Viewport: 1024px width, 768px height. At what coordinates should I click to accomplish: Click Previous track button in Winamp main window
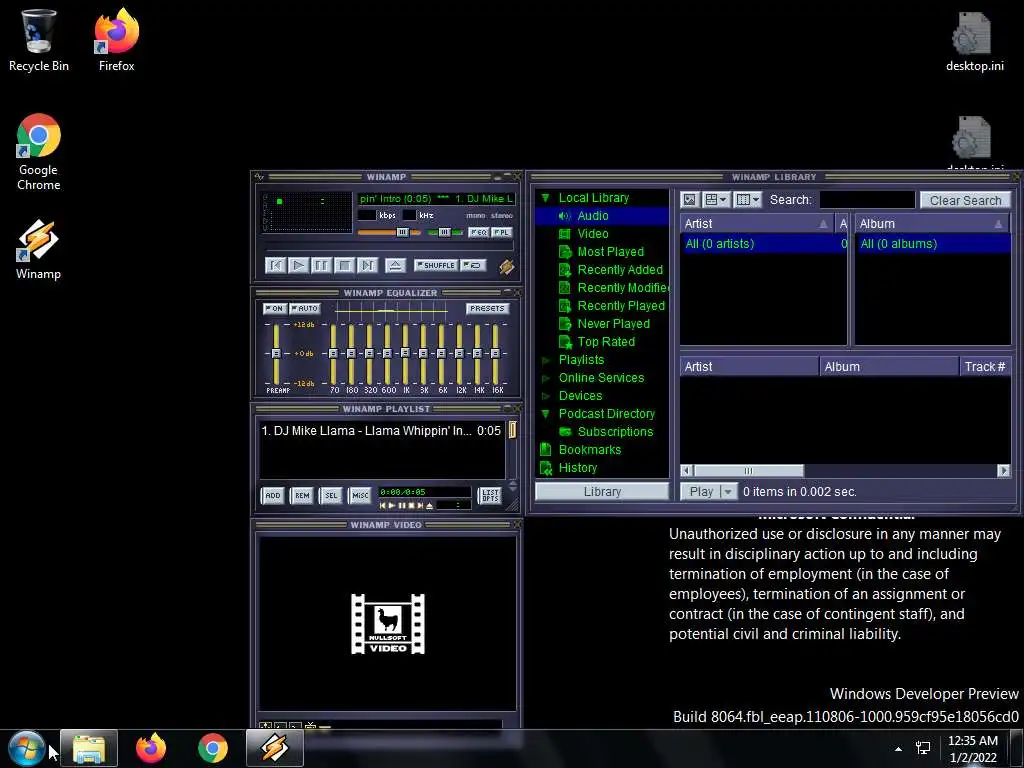click(x=276, y=265)
